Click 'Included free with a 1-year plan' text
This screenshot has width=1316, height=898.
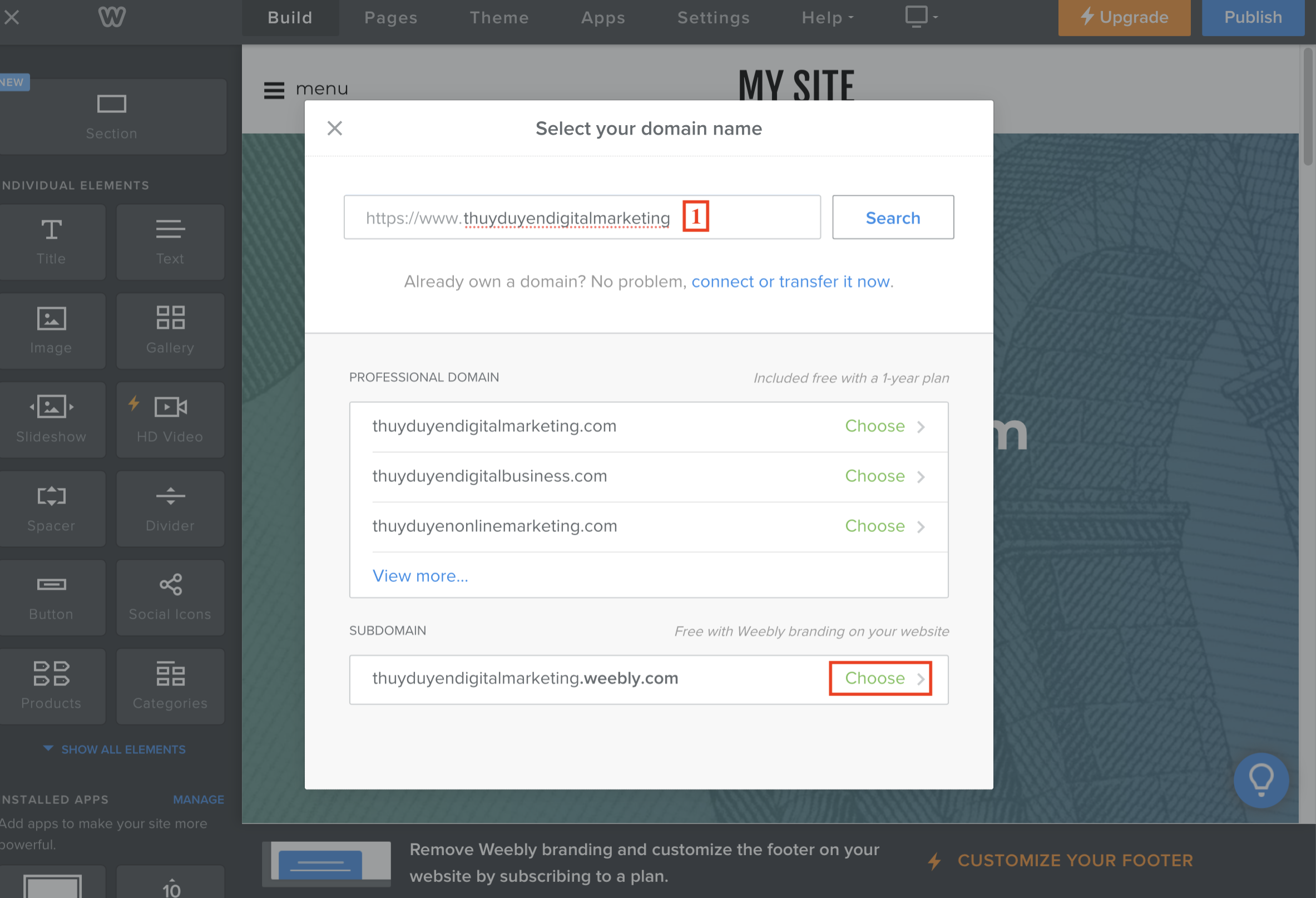pos(851,378)
